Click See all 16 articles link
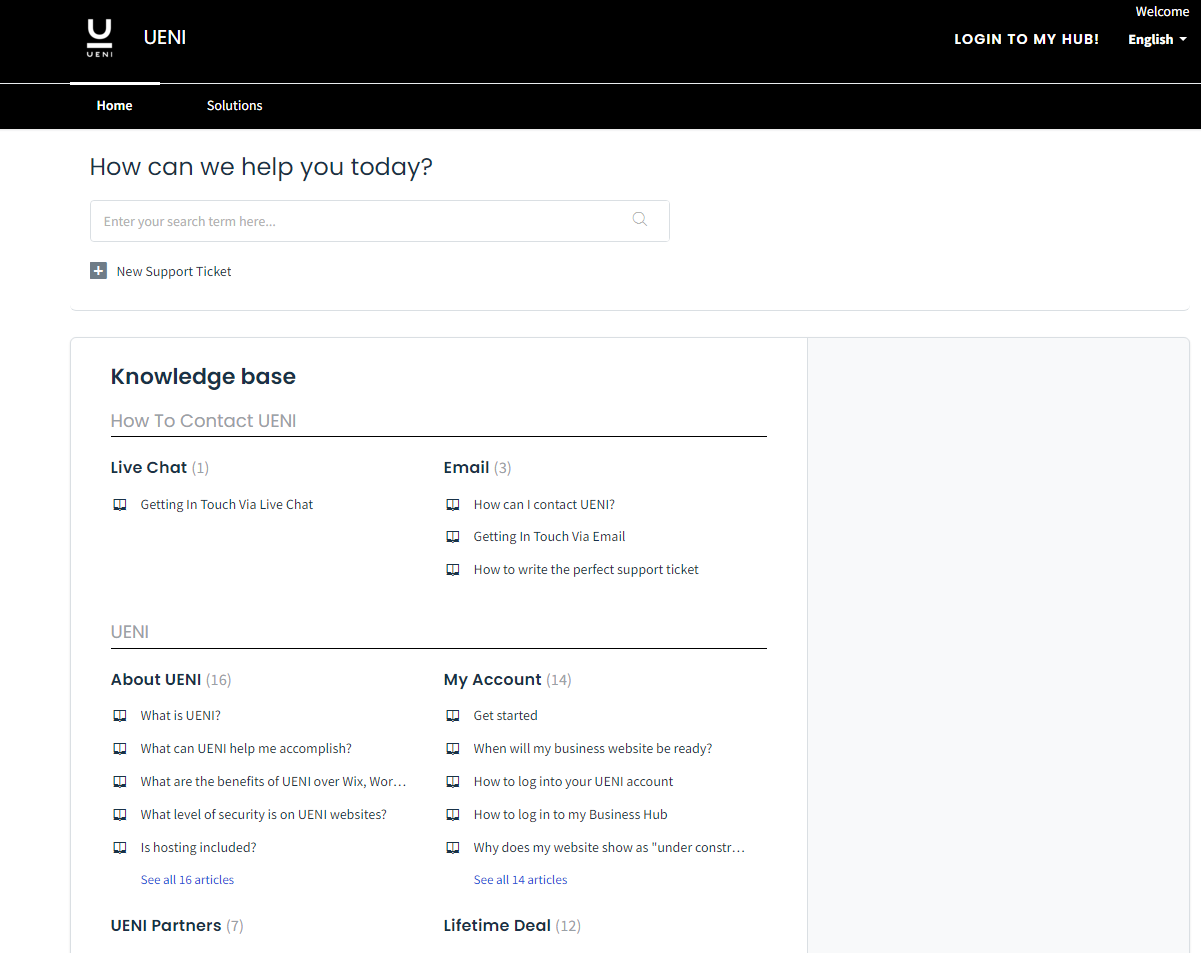Image resolution: width=1201 pixels, height=953 pixels. tap(187, 880)
